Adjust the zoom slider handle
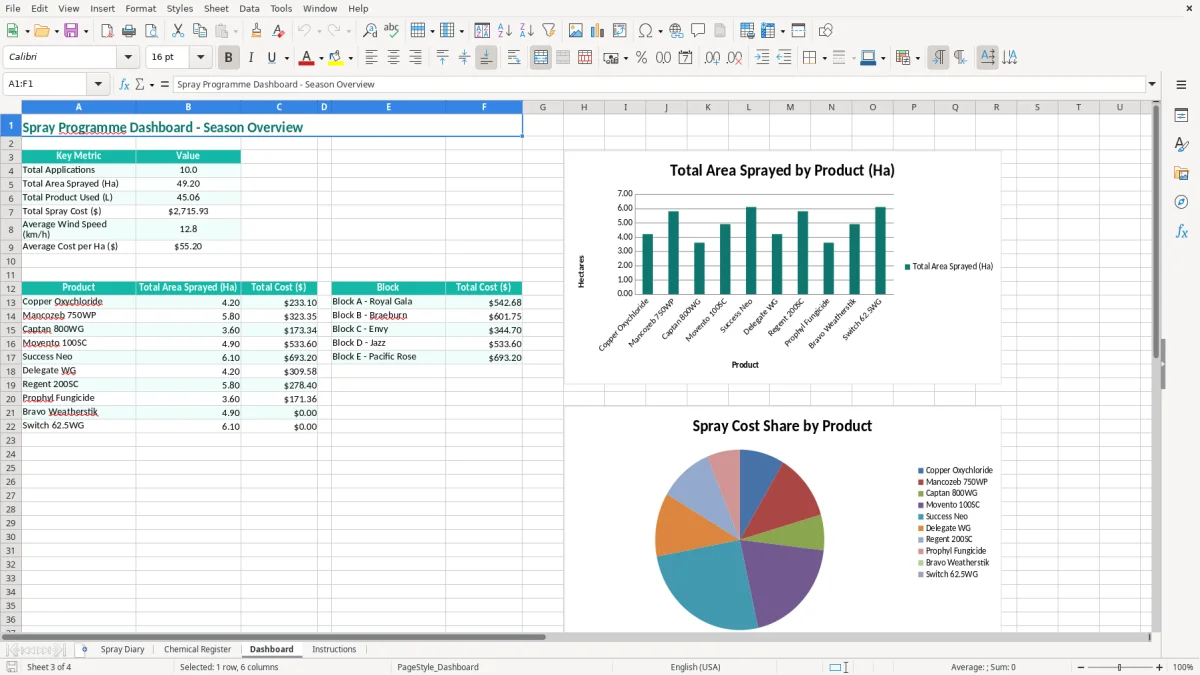Viewport: 1200px width, 675px height. 1119,667
